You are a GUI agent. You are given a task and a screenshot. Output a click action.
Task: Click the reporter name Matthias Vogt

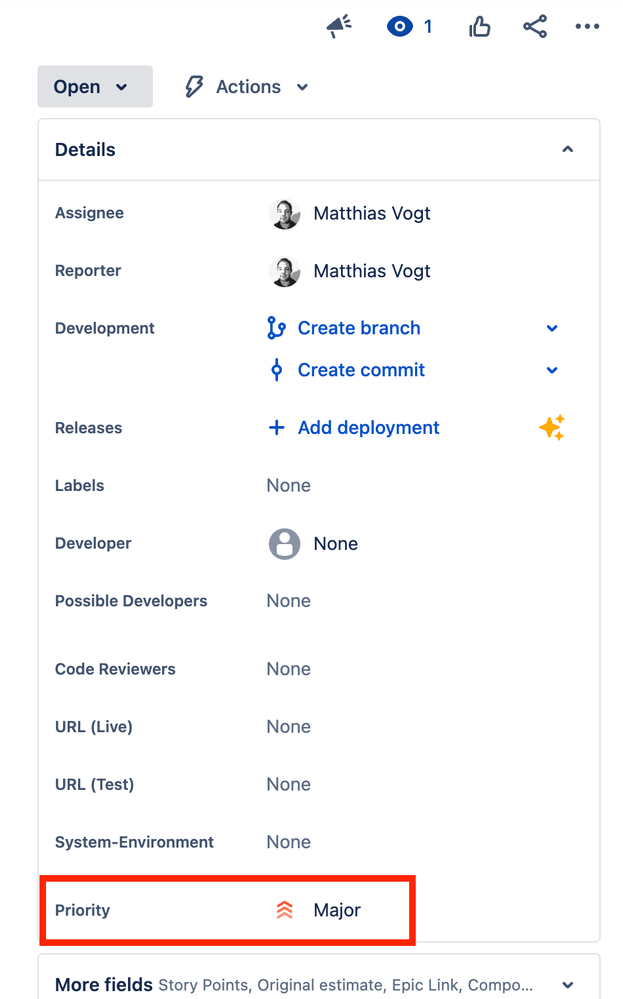tap(372, 271)
